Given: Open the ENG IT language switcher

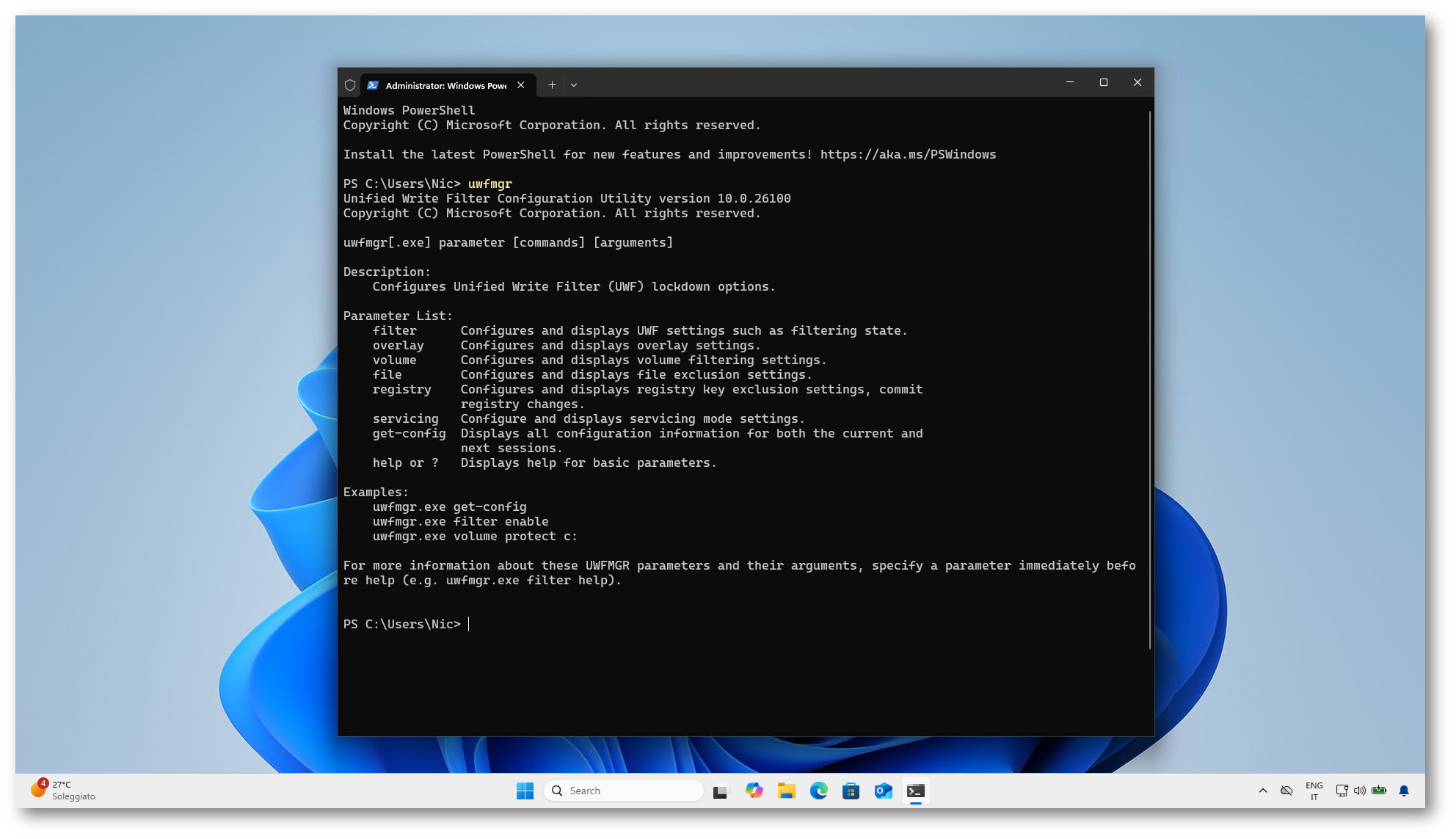Looking at the screenshot, I should [x=1314, y=791].
